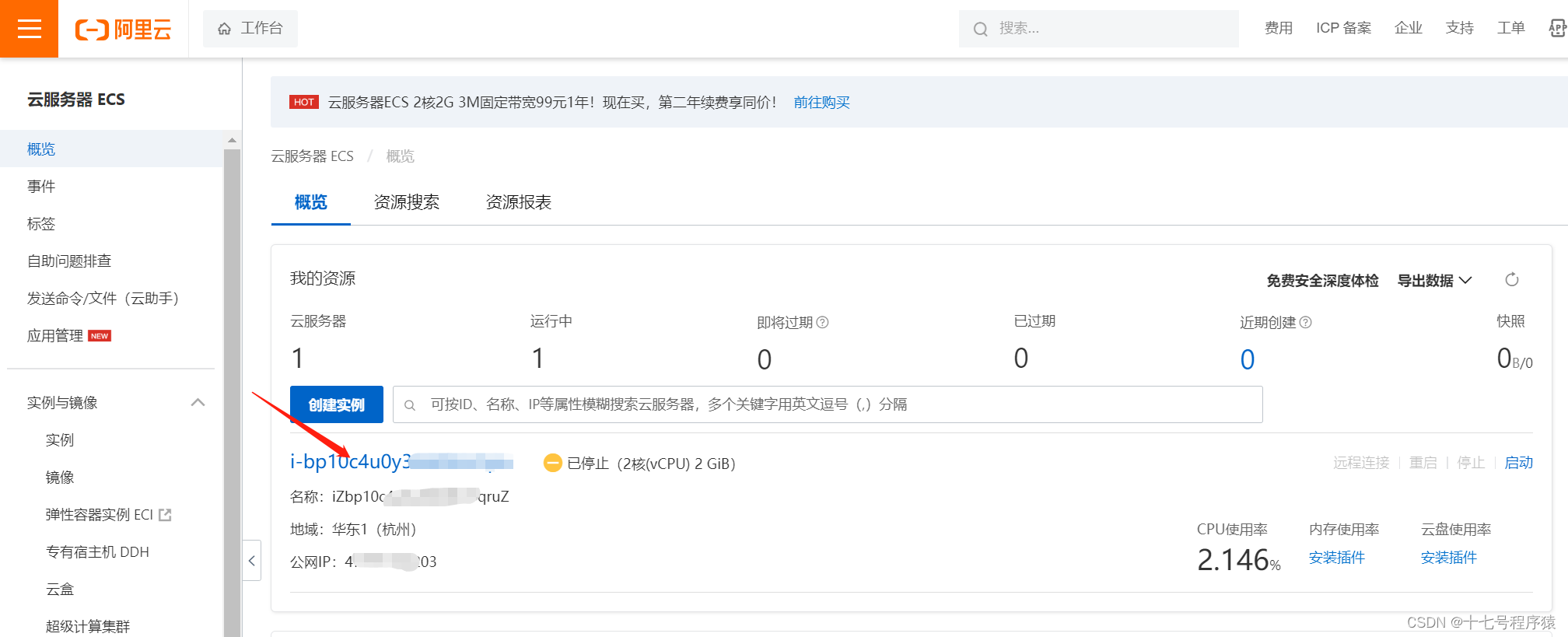Open the 费用 billing menu
The image size is (1568, 637).
[x=1278, y=28]
